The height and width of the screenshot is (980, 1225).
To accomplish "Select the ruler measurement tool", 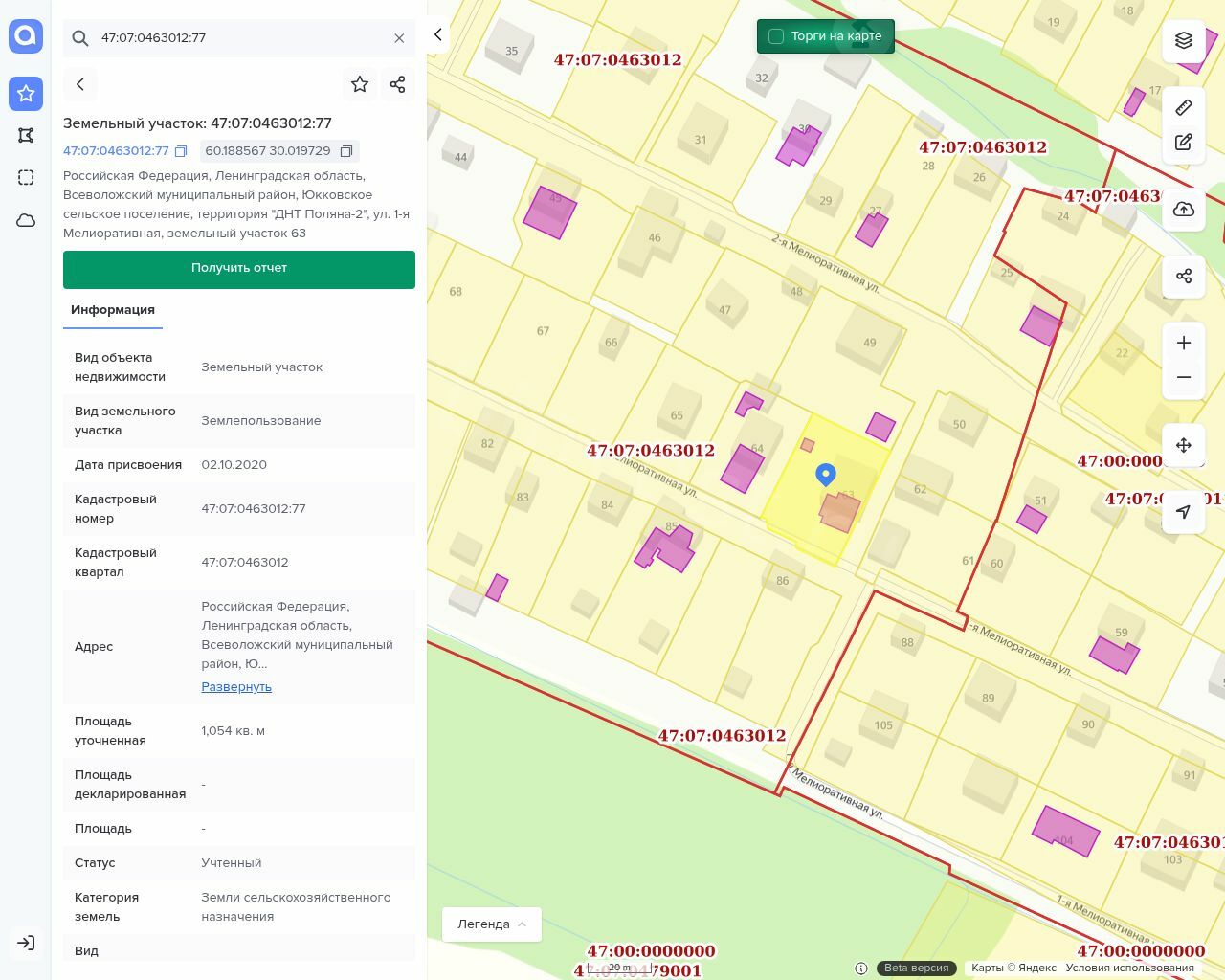I will click(x=1184, y=107).
